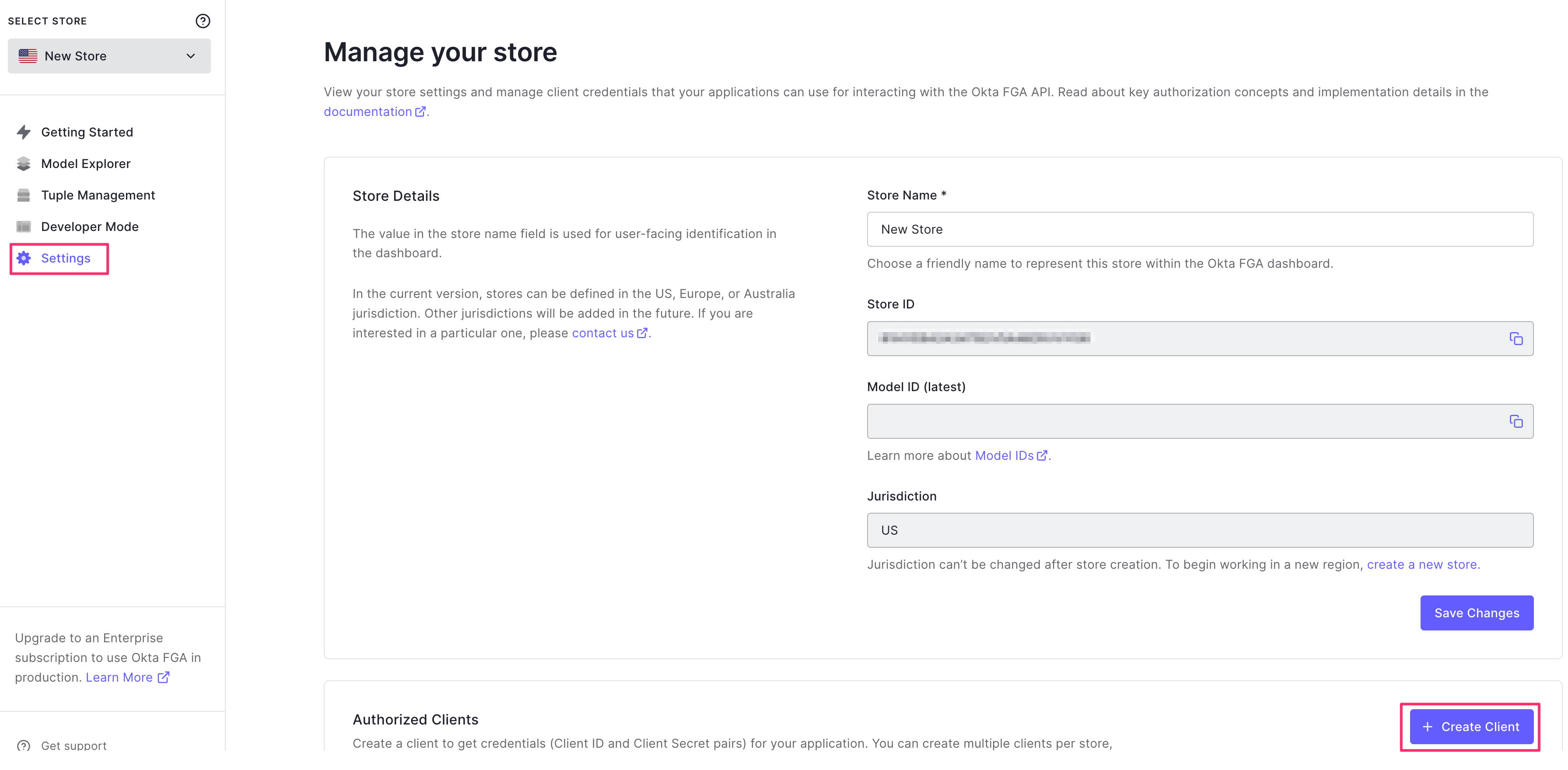Copy the latest Model ID

(x=1515, y=421)
